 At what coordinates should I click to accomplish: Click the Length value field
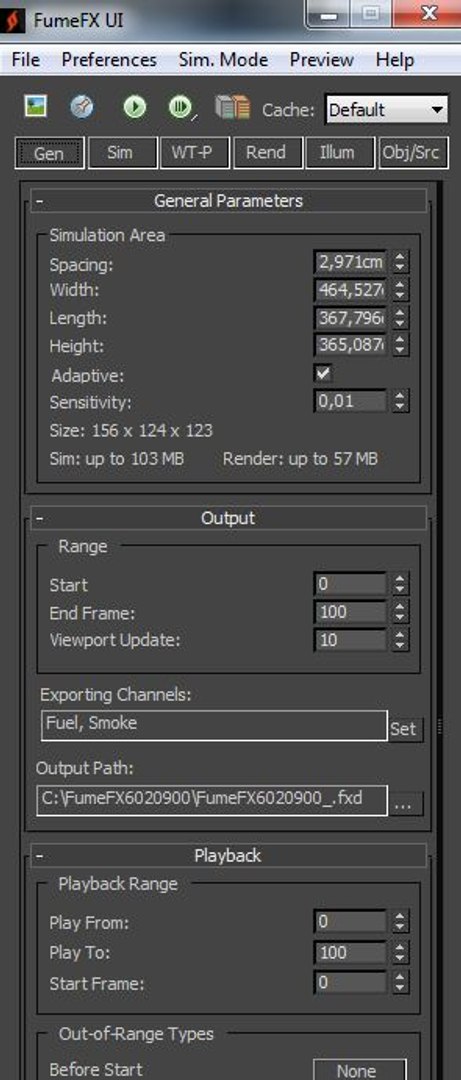pos(351,318)
